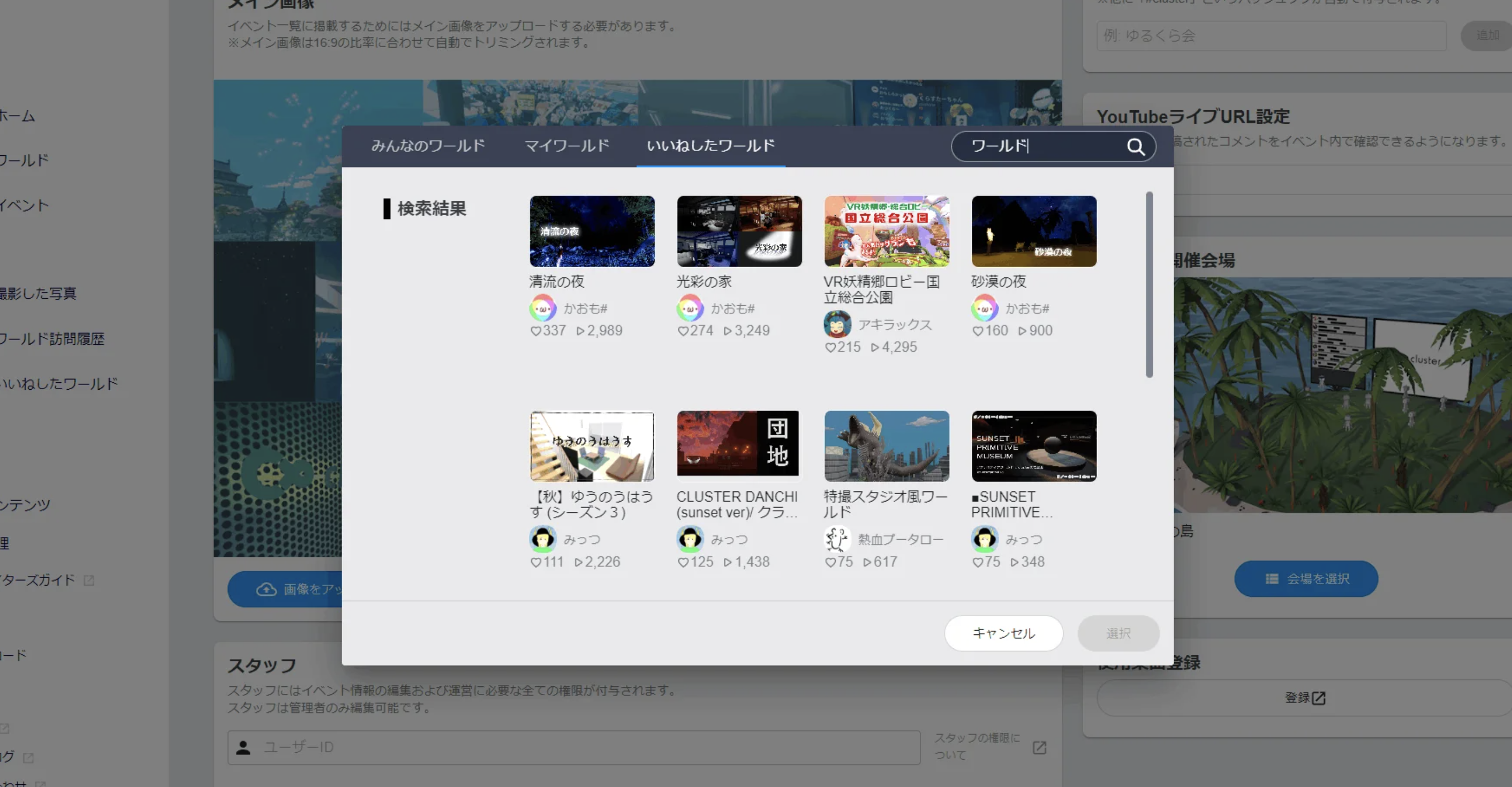
Task: Click みっつ avatar under CLUSTER DANCHI
Action: click(x=690, y=539)
